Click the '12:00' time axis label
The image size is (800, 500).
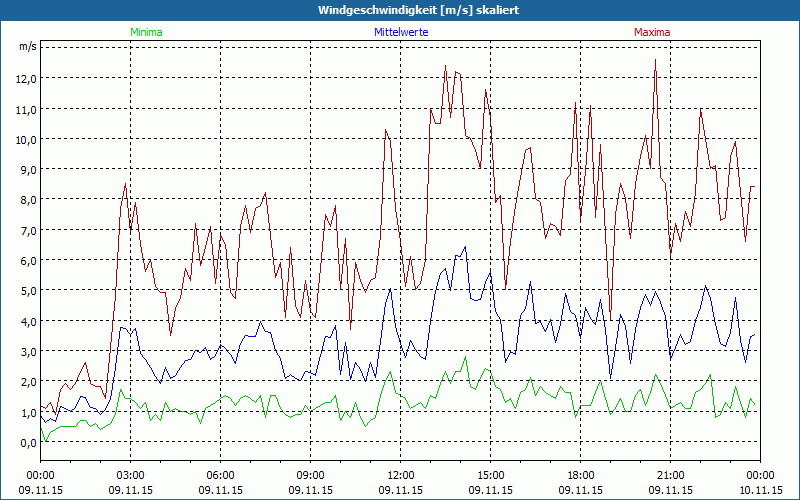[x=401, y=476]
